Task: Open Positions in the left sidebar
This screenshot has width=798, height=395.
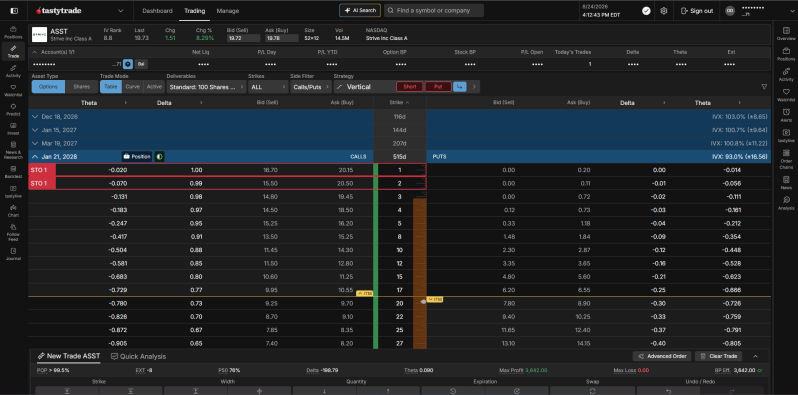Action: click(x=13, y=33)
